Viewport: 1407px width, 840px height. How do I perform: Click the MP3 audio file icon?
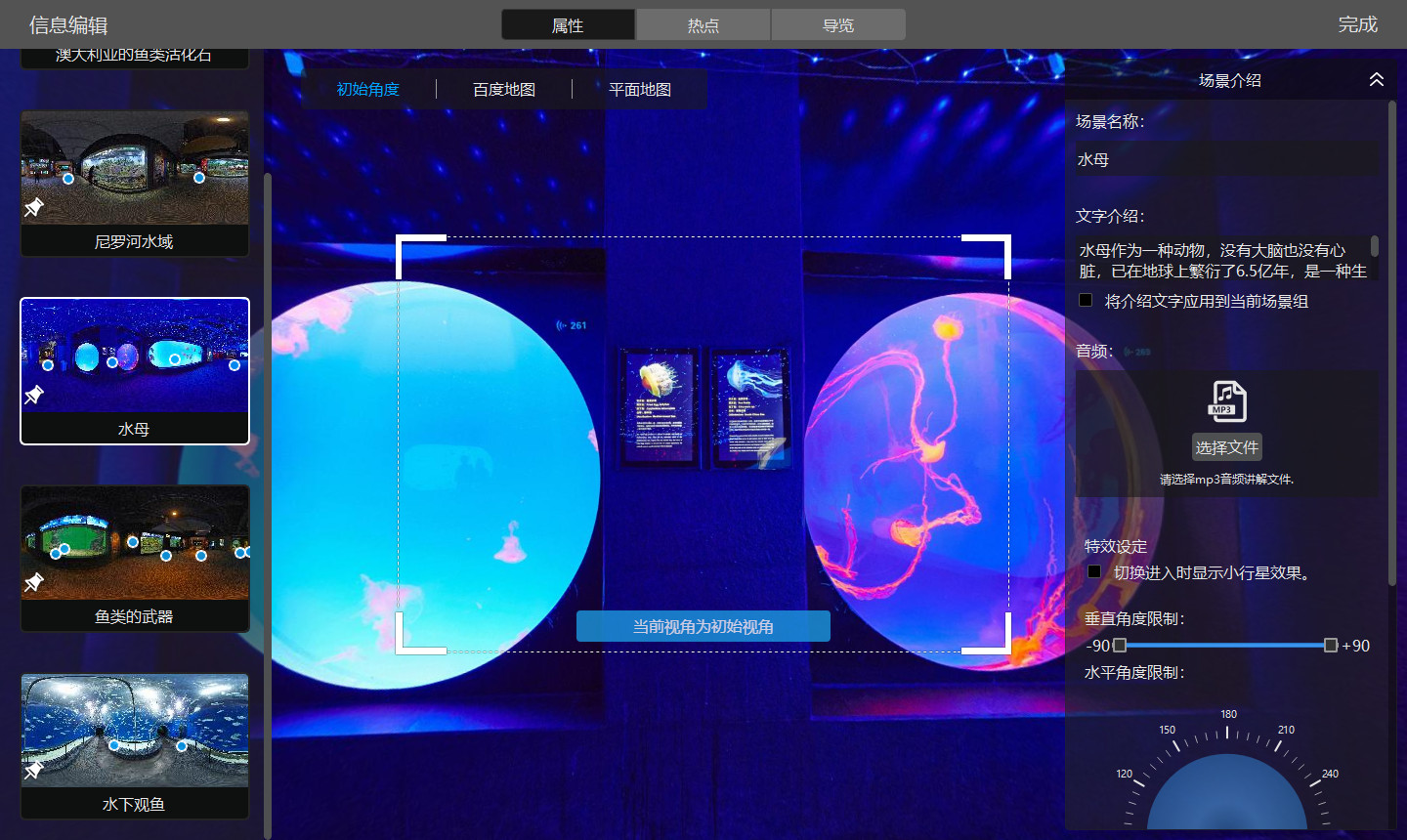1227,401
